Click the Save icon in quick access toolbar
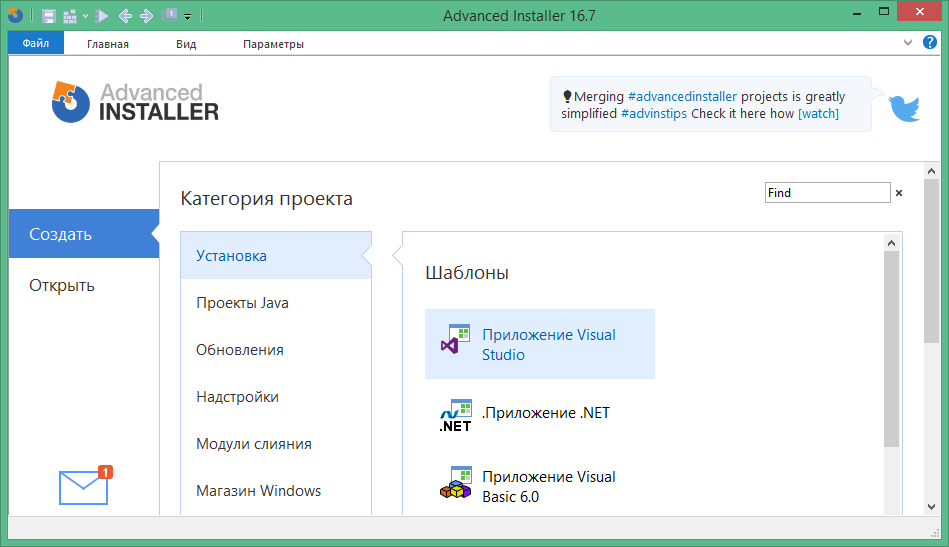 (49, 16)
